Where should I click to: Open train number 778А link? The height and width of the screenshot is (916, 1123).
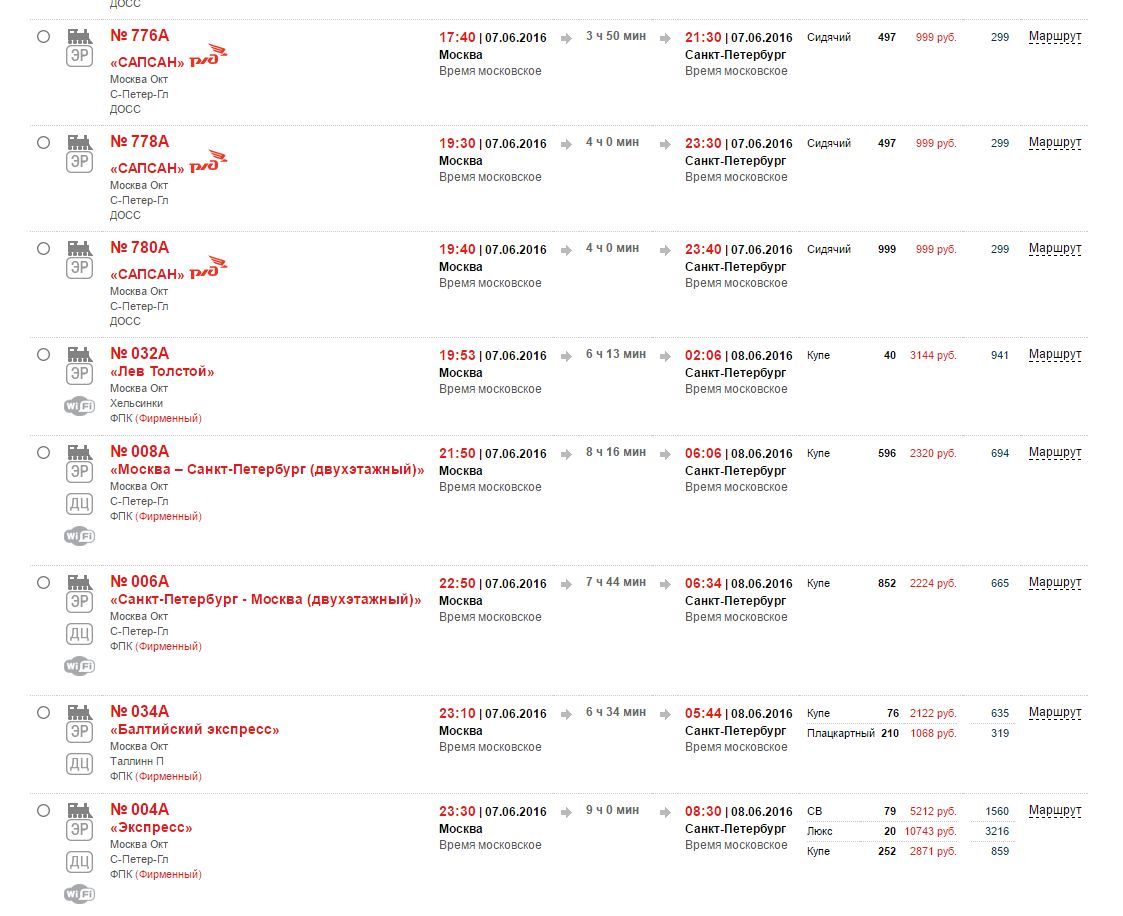(x=139, y=142)
